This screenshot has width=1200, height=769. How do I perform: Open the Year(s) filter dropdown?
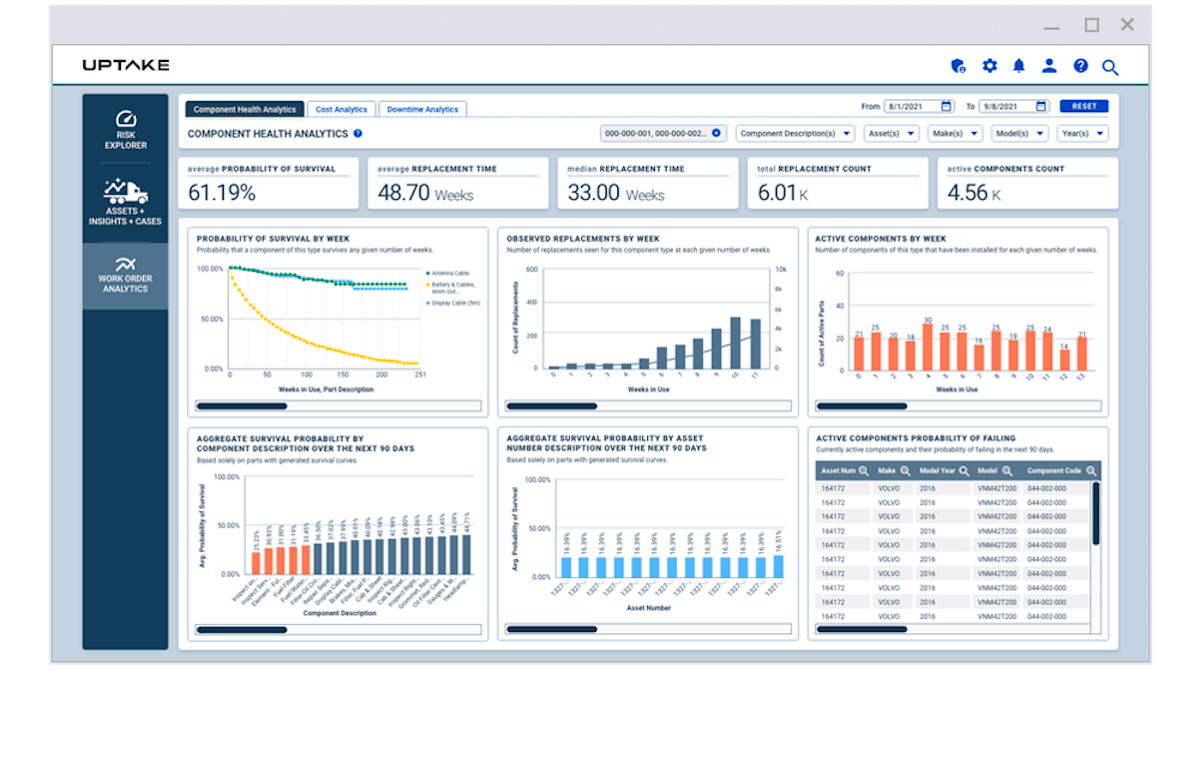coord(1082,133)
